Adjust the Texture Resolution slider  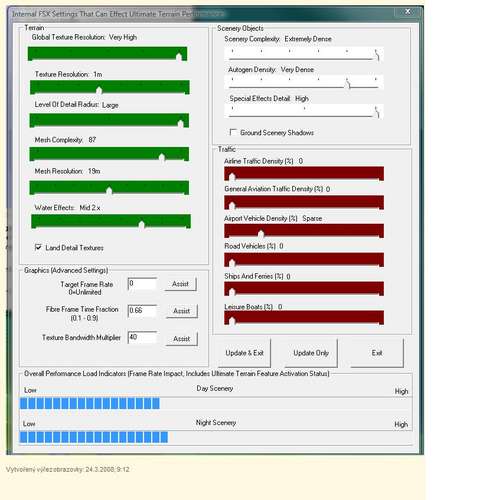(x=110, y=87)
